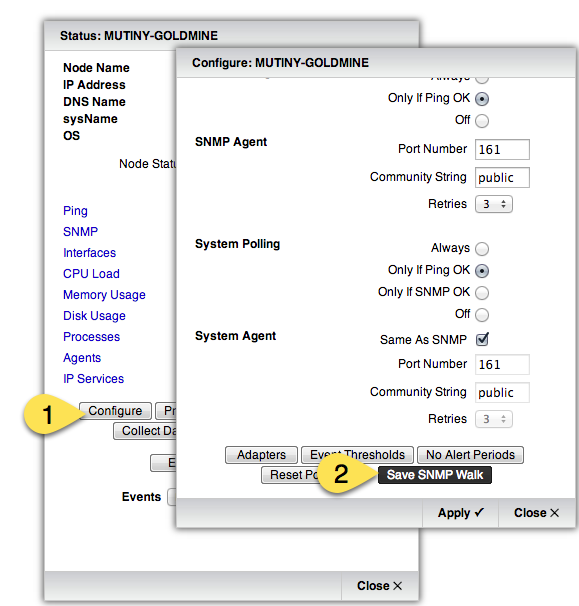
Task: Open the Adapters button
Action: pos(261,455)
